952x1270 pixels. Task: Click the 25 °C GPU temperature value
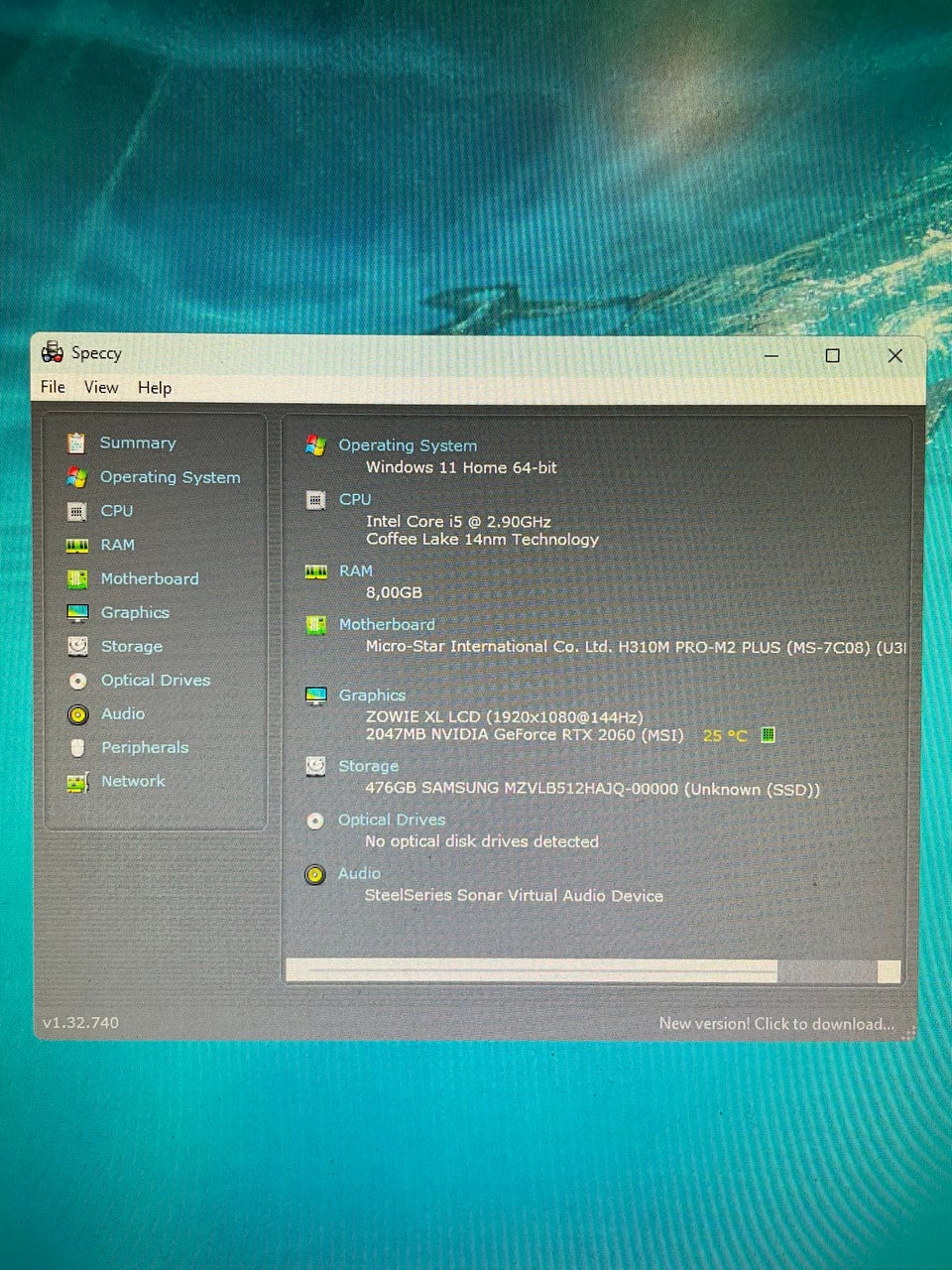click(x=725, y=736)
